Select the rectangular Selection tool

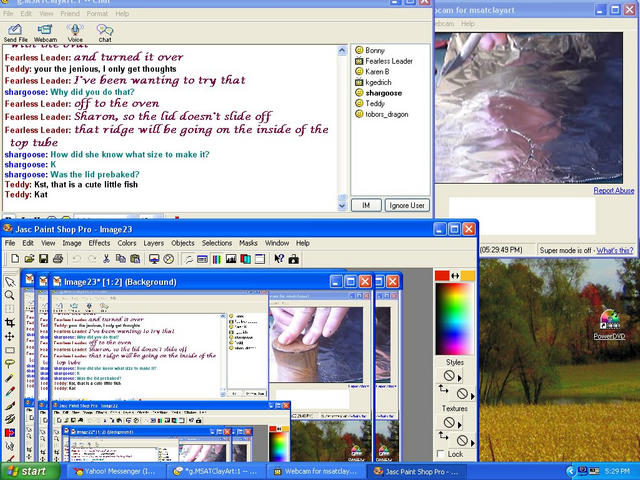[x=10, y=350]
